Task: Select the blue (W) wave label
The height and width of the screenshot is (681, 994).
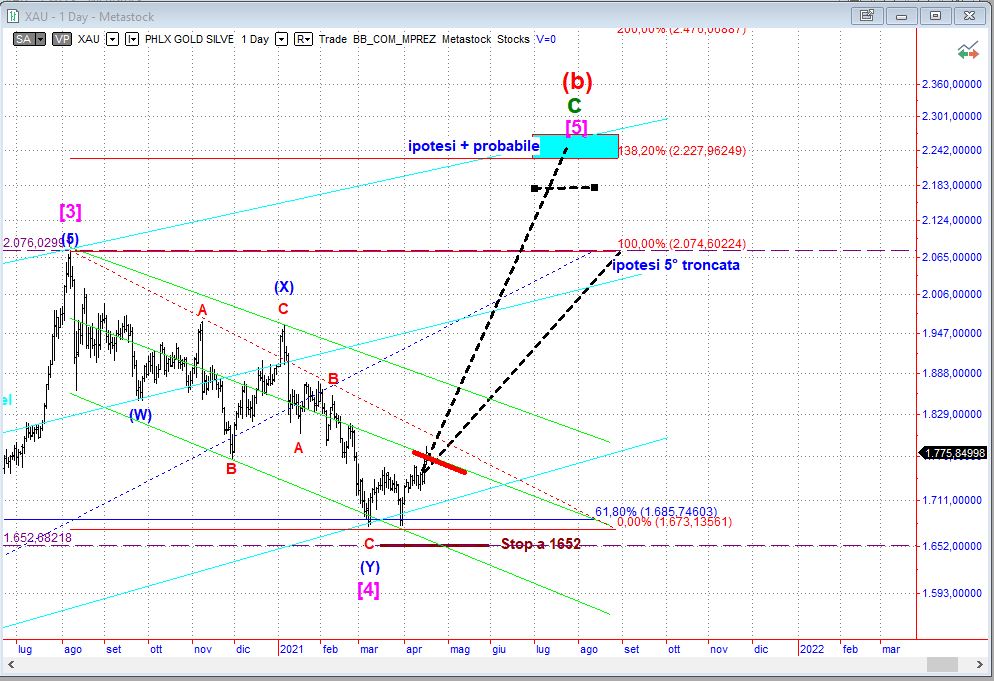Action: coord(140,415)
